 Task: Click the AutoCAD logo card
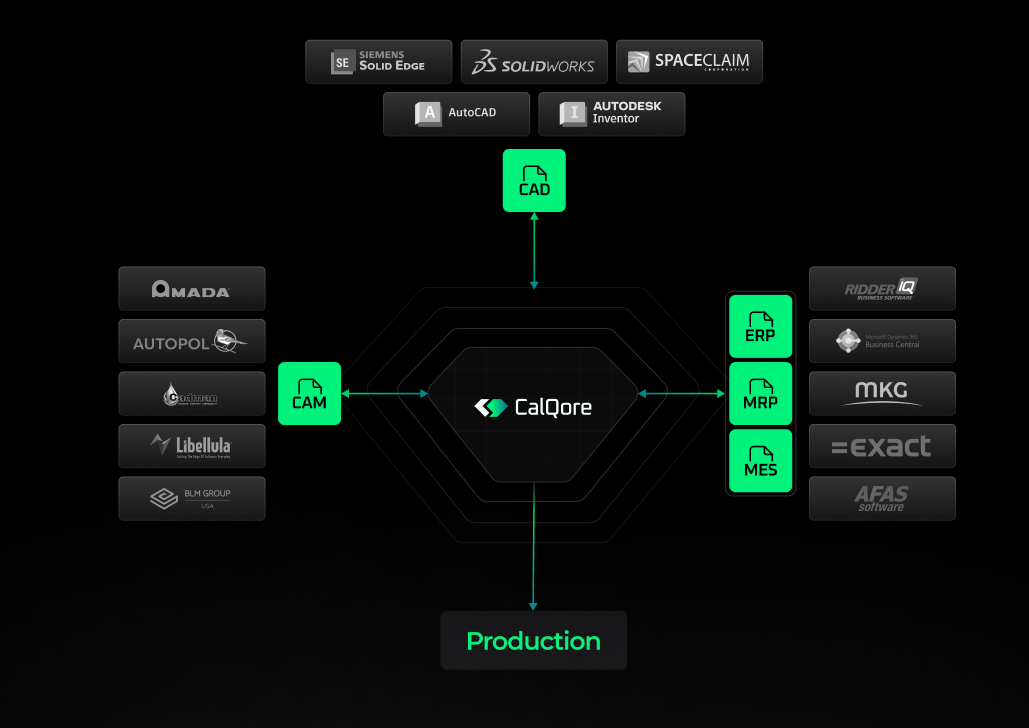[456, 114]
